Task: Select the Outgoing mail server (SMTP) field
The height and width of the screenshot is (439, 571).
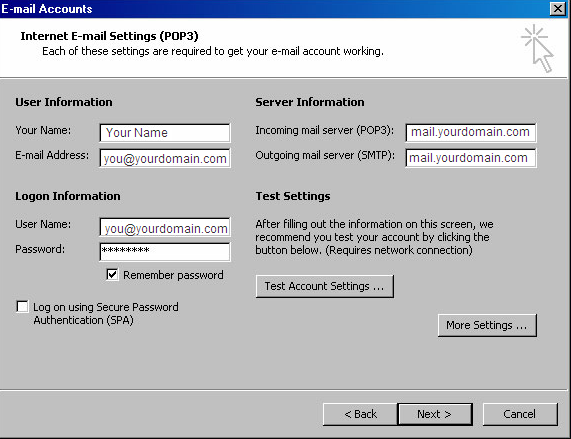Action: (470, 158)
